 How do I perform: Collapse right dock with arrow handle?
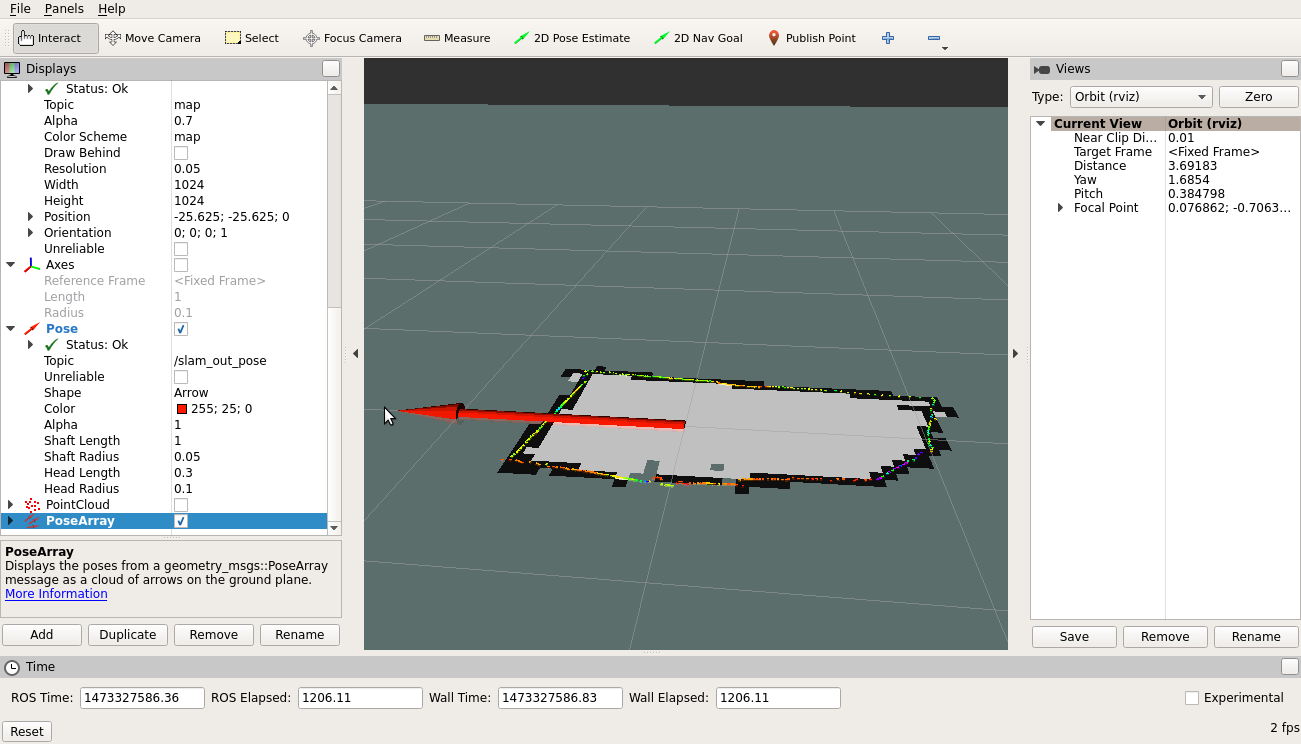(x=1016, y=354)
